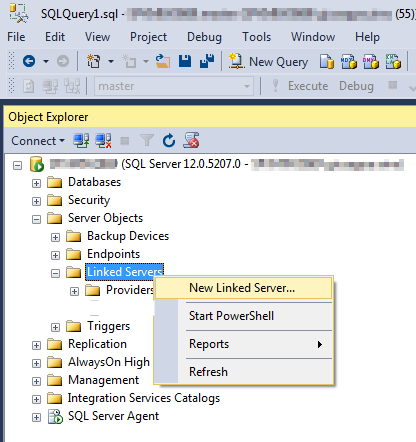Click the Disconnect Object Explorer icon
The height and width of the screenshot is (442, 416).
103,141
